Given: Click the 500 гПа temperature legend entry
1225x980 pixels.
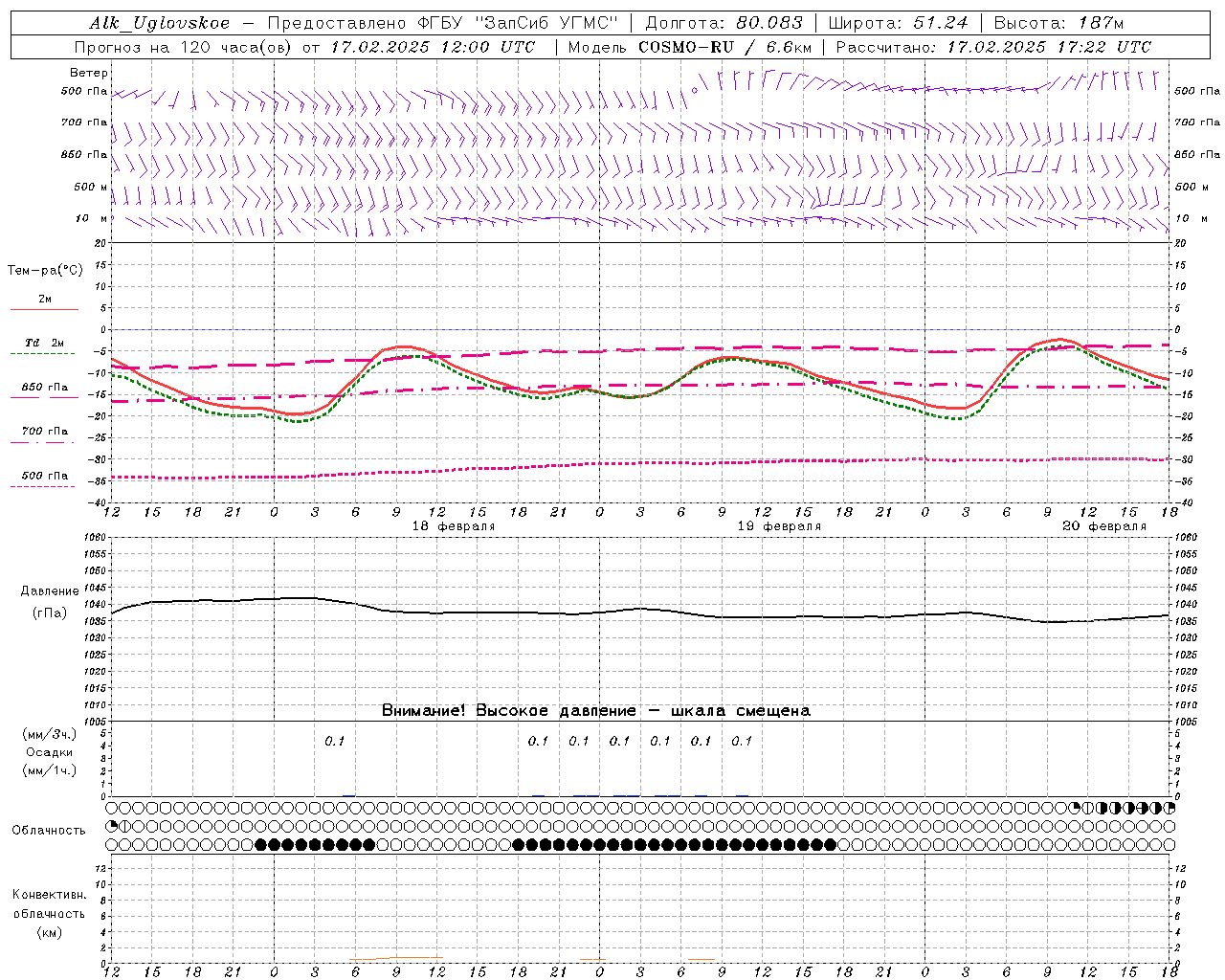Looking at the screenshot, I should click(45, 476).
